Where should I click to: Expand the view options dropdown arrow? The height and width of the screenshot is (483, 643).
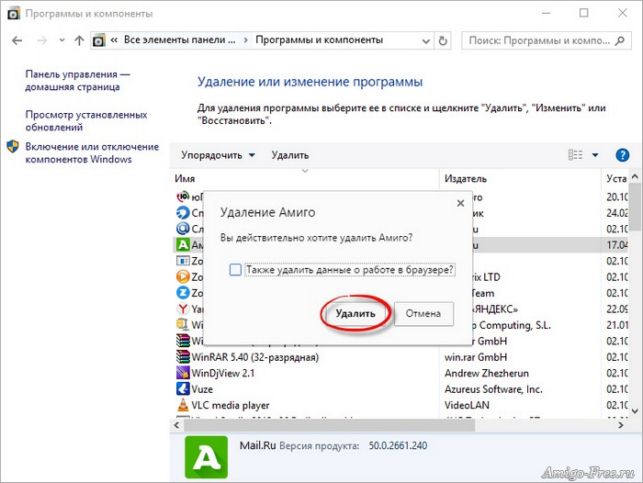pos(595,155)
